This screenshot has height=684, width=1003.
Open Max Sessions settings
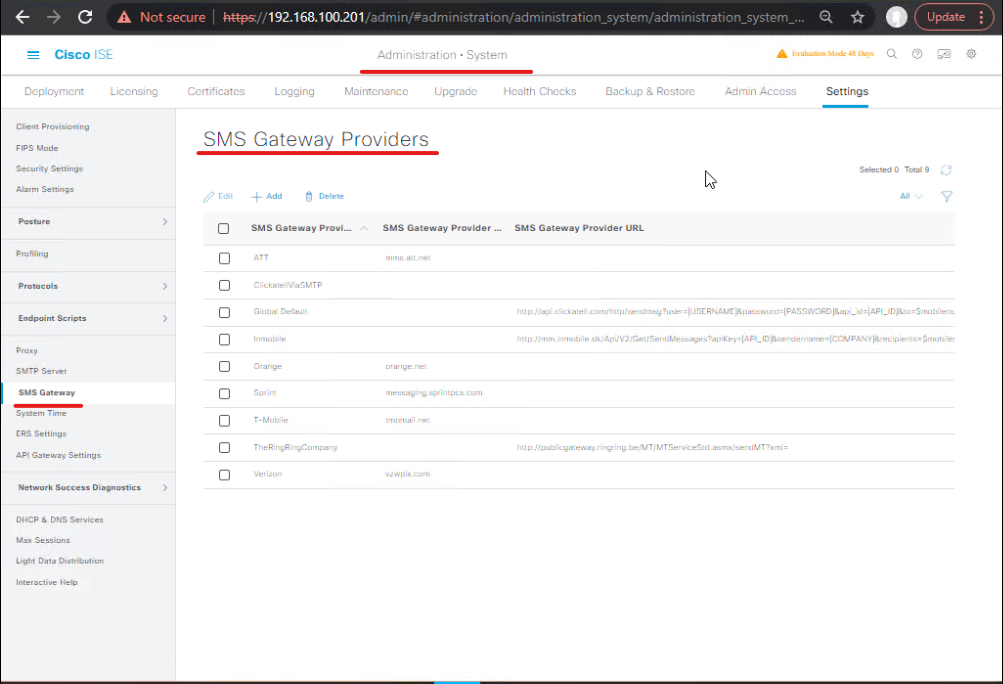click(x=43, y=541)
